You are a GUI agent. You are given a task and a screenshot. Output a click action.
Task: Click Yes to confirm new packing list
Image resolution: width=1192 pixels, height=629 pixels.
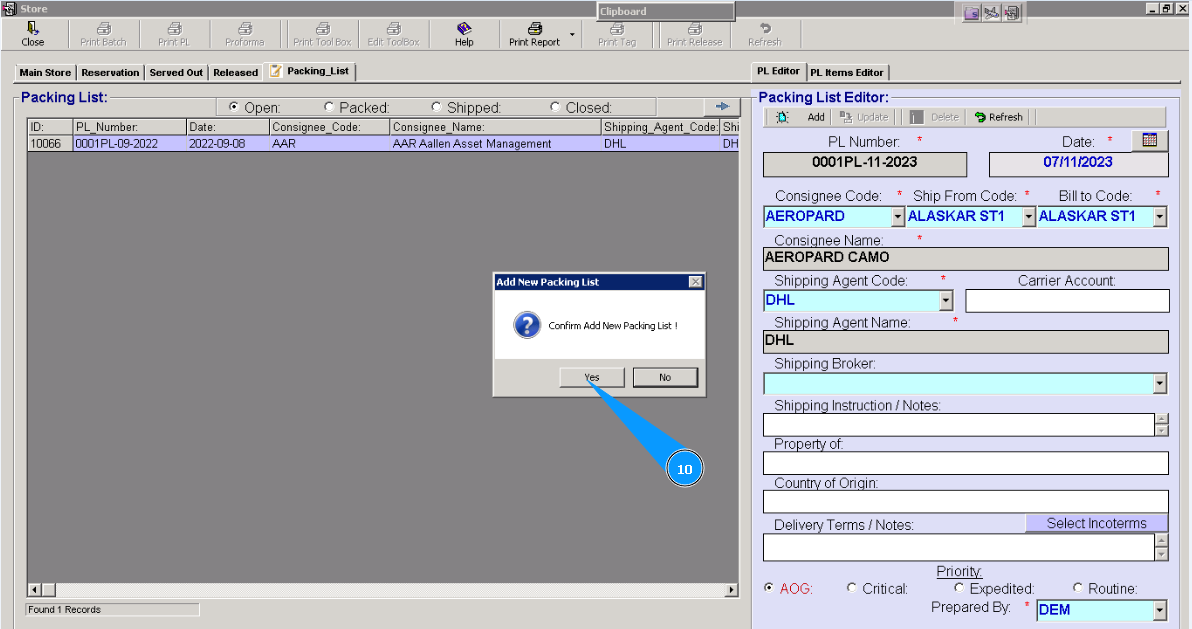click(591, 377)
